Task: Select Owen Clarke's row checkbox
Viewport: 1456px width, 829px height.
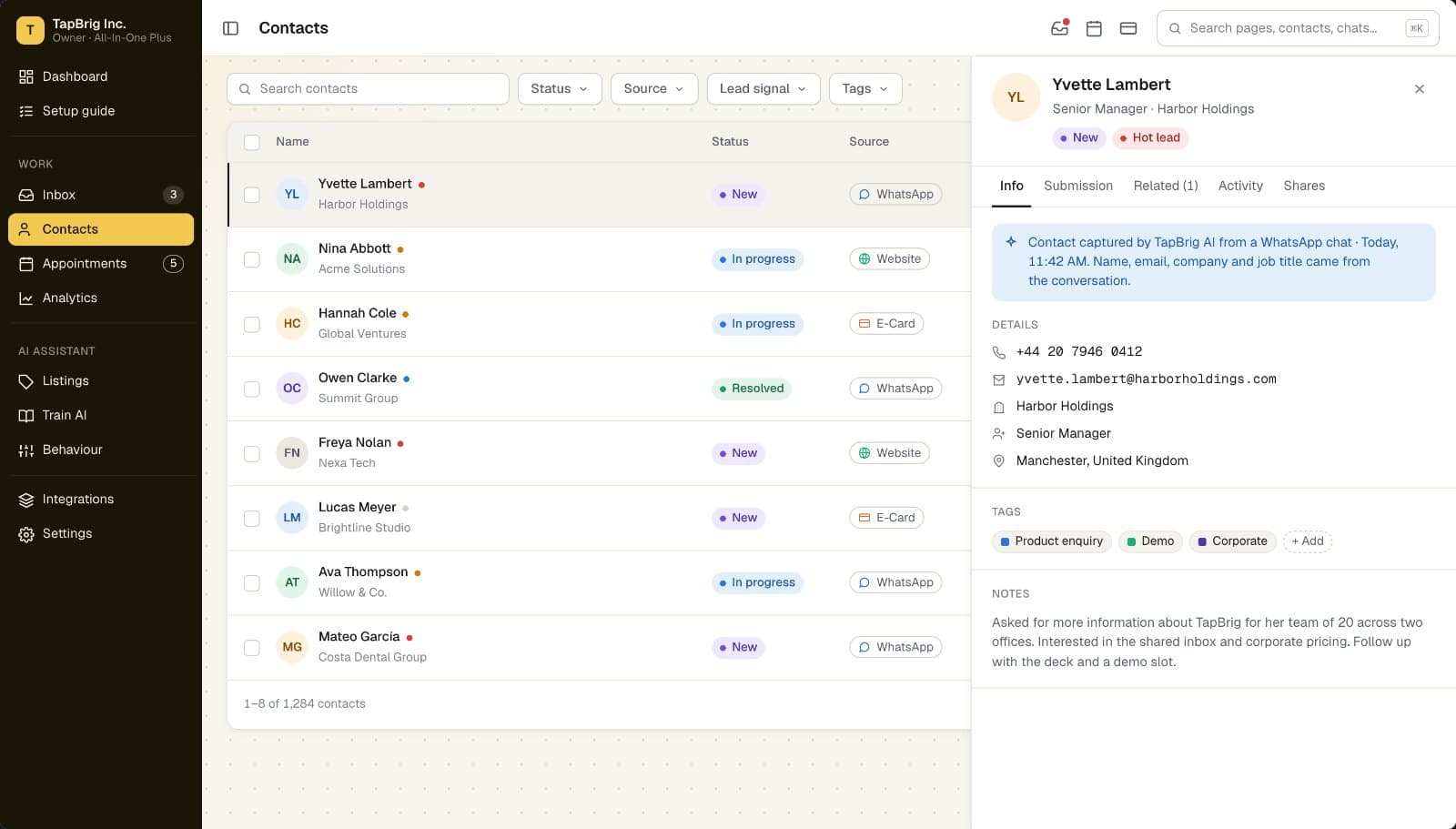Action: (252, 389)
